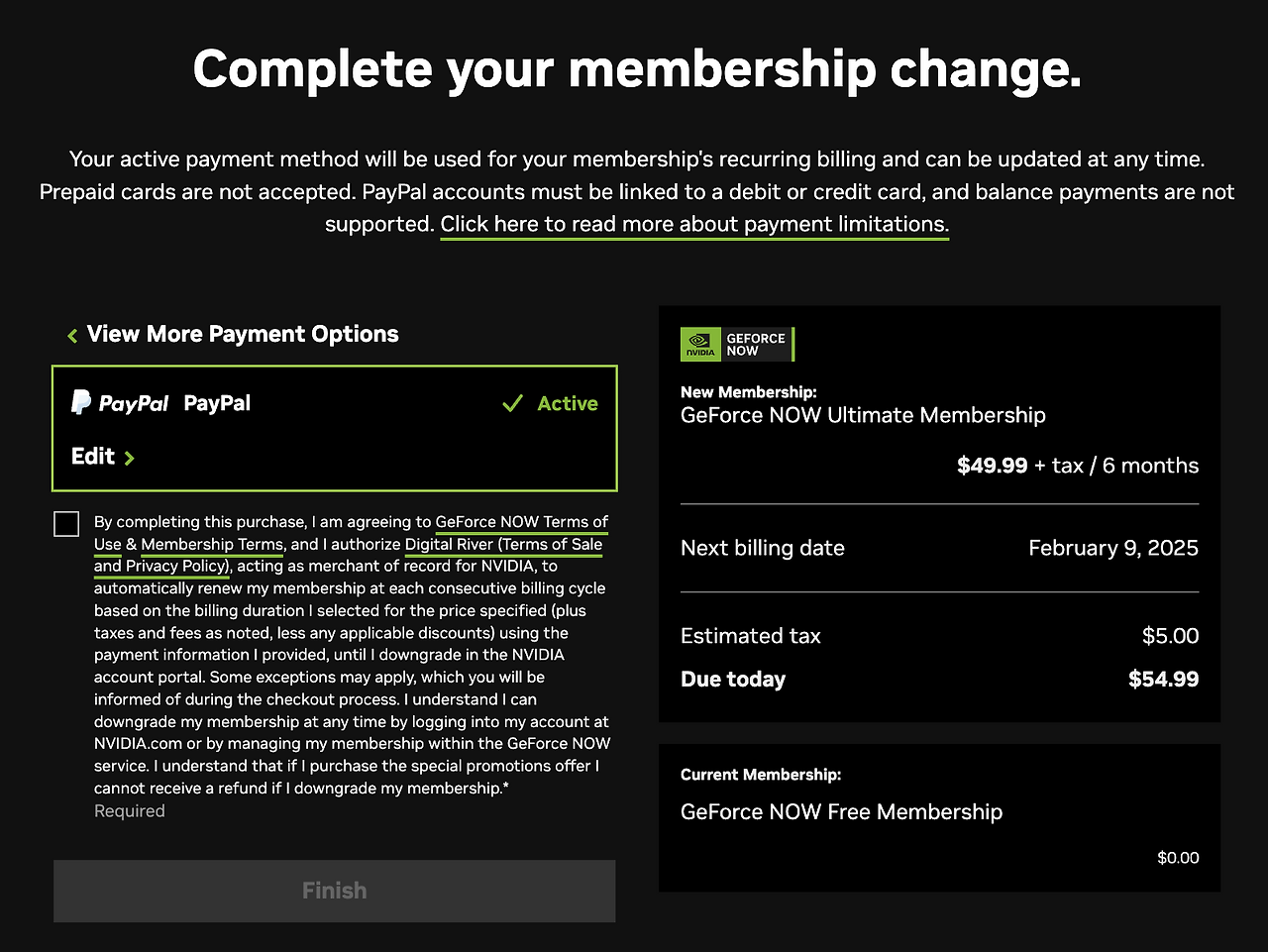Click the GEFORCE NOW badge text

point(756,344)
